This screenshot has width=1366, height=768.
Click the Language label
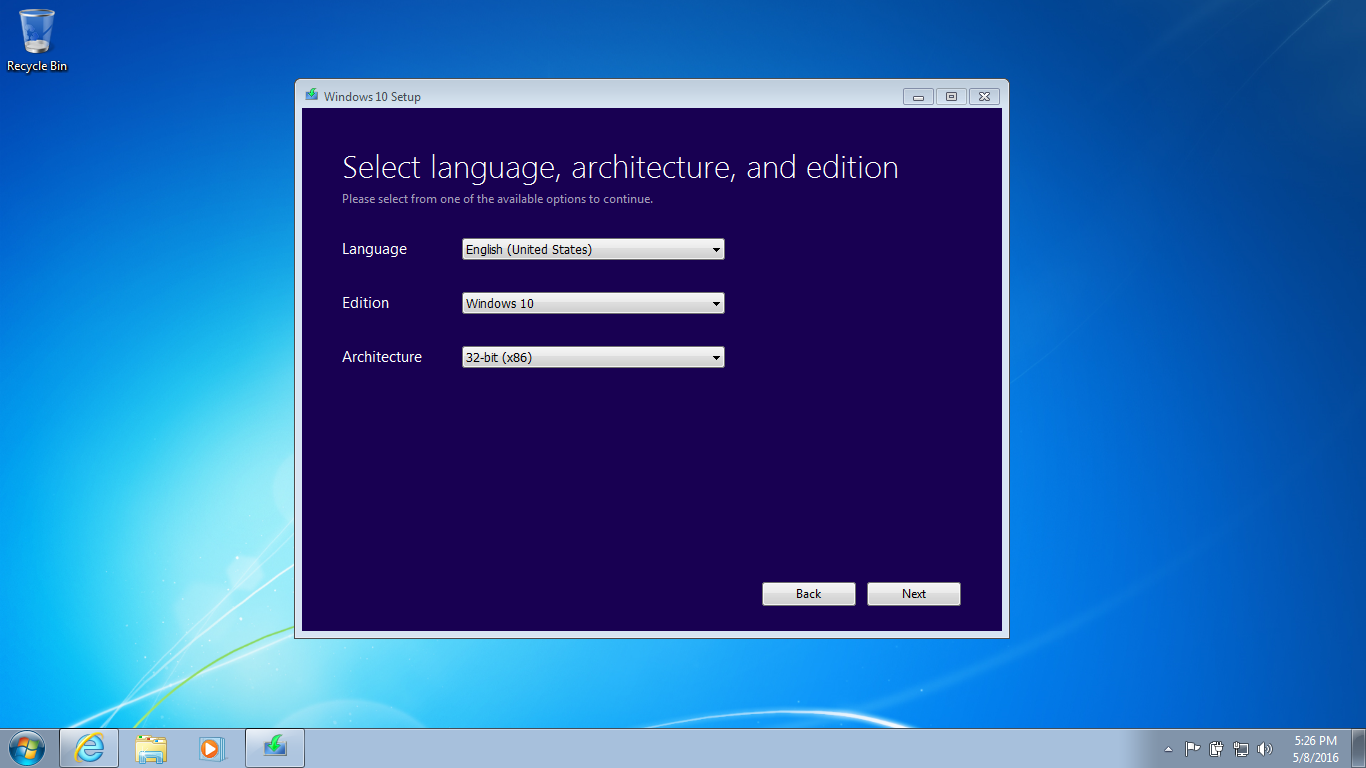(374, 249)
